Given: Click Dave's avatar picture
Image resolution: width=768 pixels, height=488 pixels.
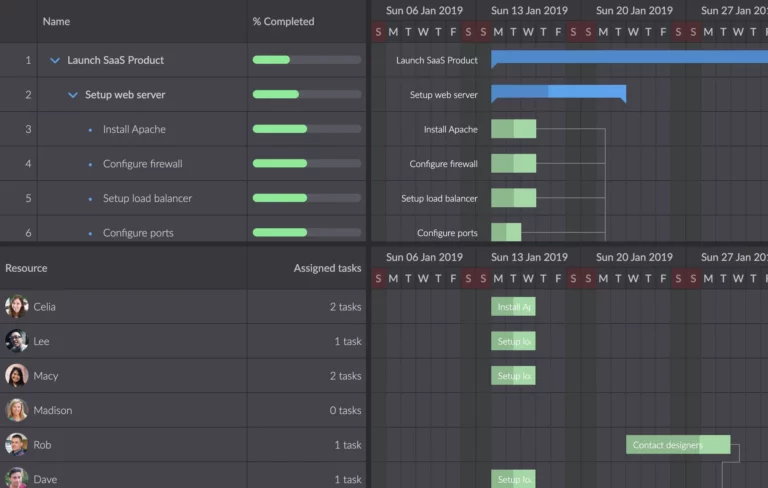Looking at the screenshot, I should pos(17,478).
